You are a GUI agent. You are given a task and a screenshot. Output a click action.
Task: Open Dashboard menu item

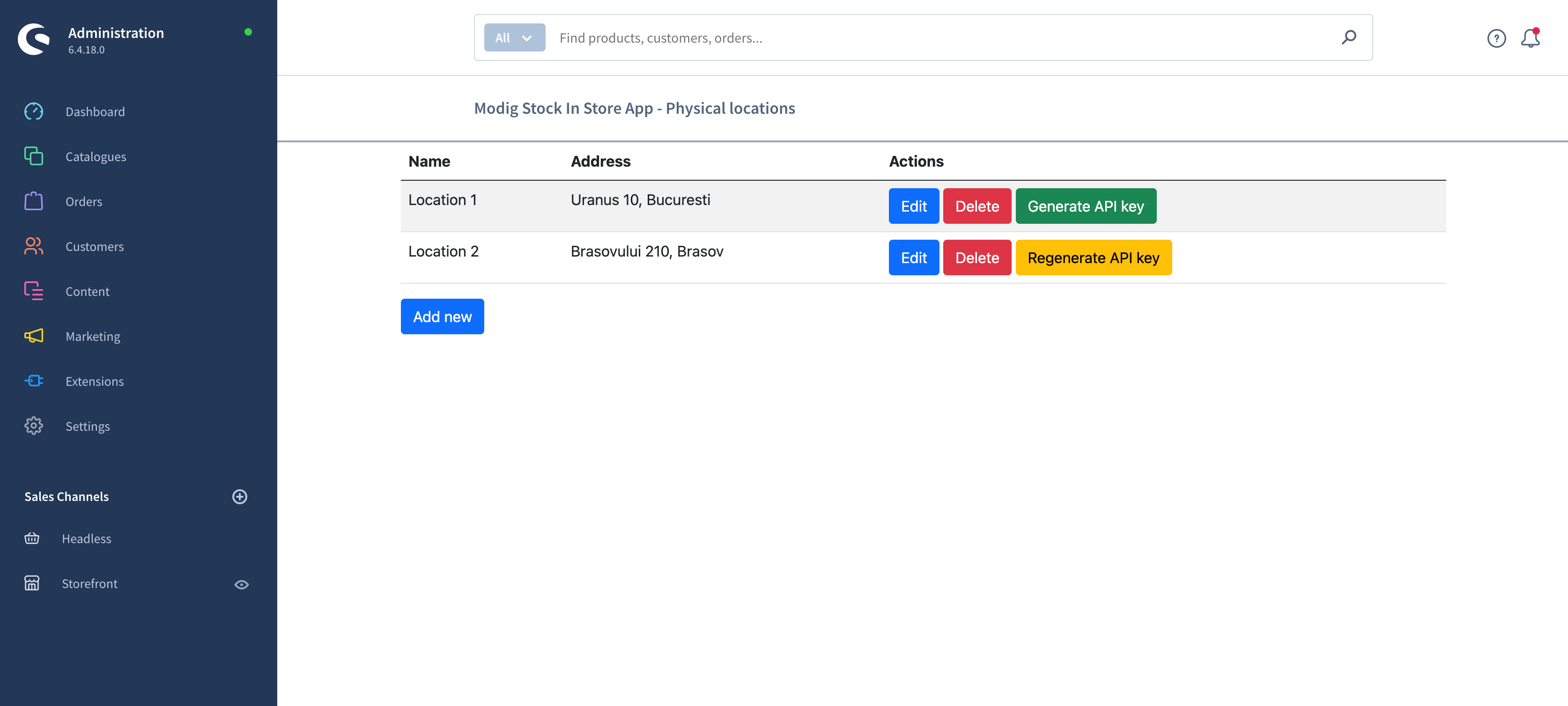coord(95,111)
